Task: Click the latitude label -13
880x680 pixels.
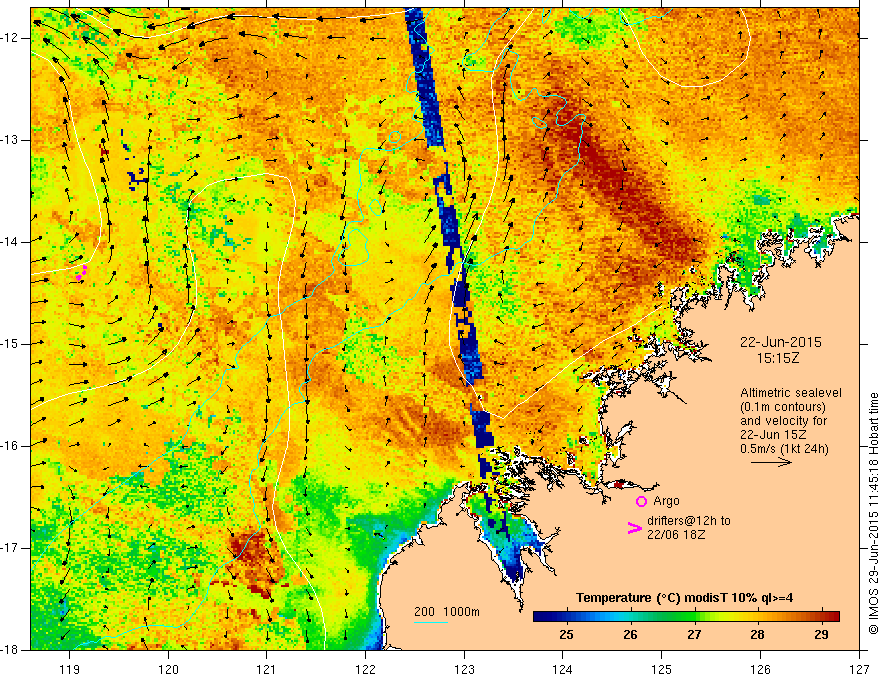Action: click(x=11, y=140)
